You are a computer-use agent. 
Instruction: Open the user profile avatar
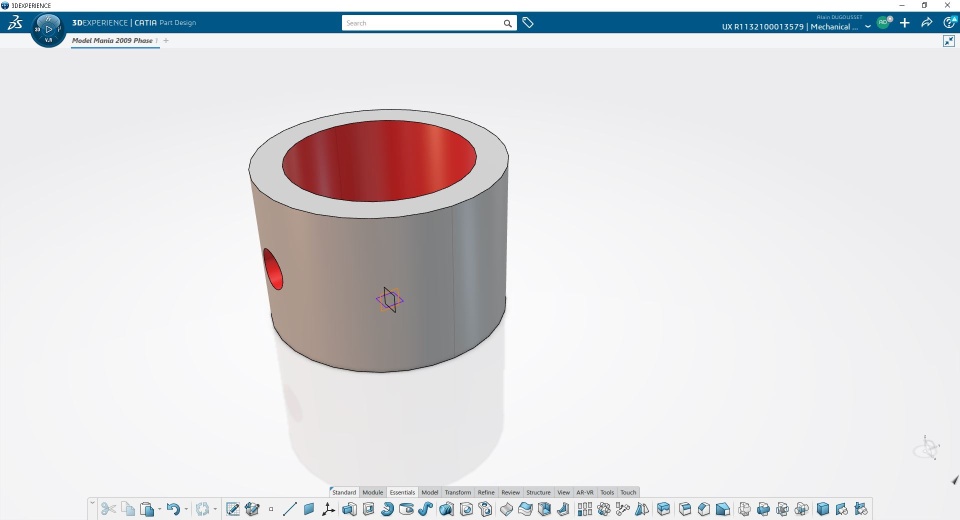tap(883, 22)
